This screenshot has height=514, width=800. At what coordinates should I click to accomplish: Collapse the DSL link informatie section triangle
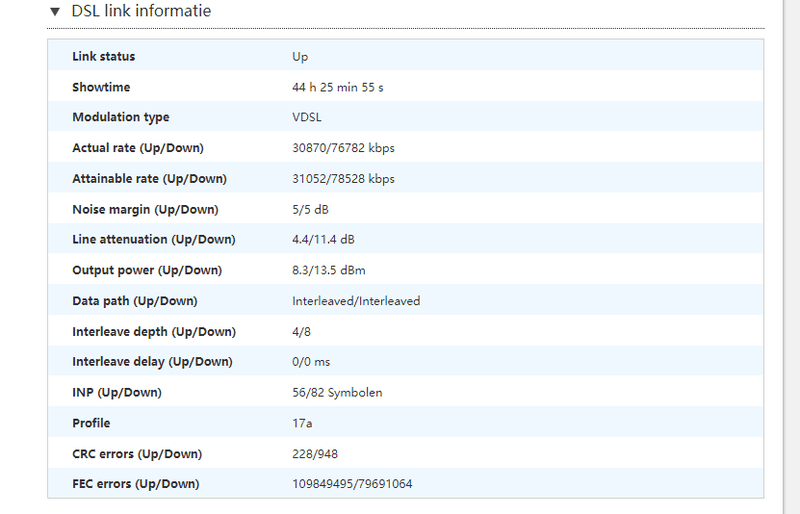click(x=55, y=12)
